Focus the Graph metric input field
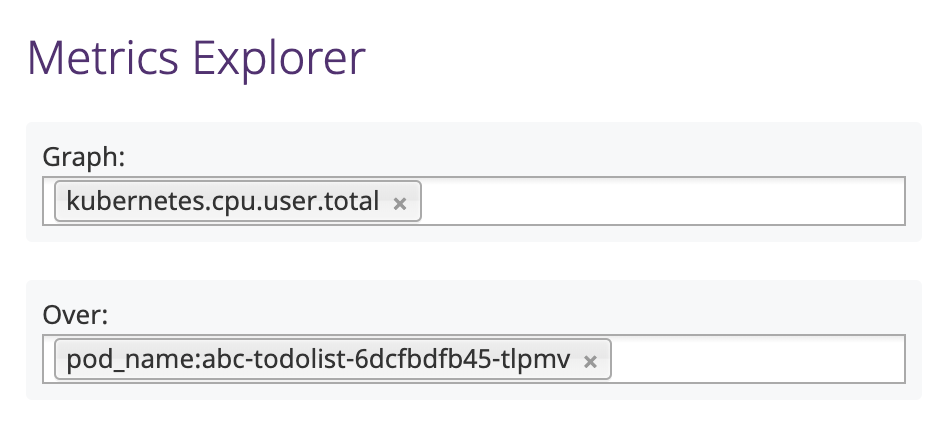Image resolution: width=942 pixels, height=424 pixels. [473, 201]
